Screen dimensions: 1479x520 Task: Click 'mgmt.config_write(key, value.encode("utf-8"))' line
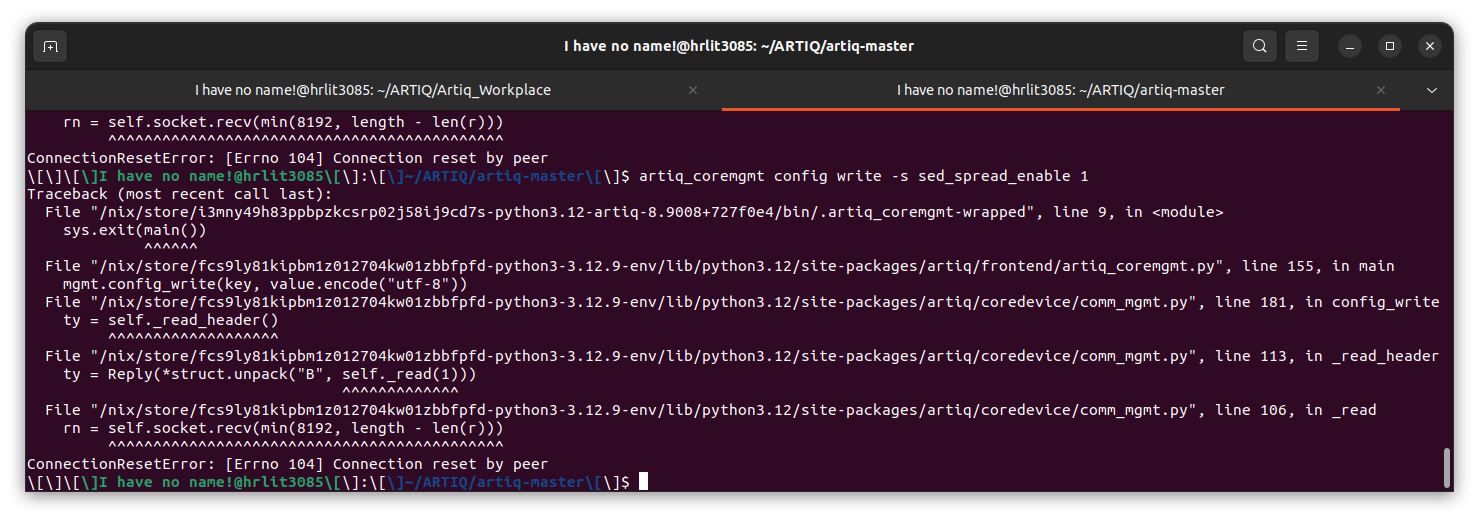tap(265, 284)
